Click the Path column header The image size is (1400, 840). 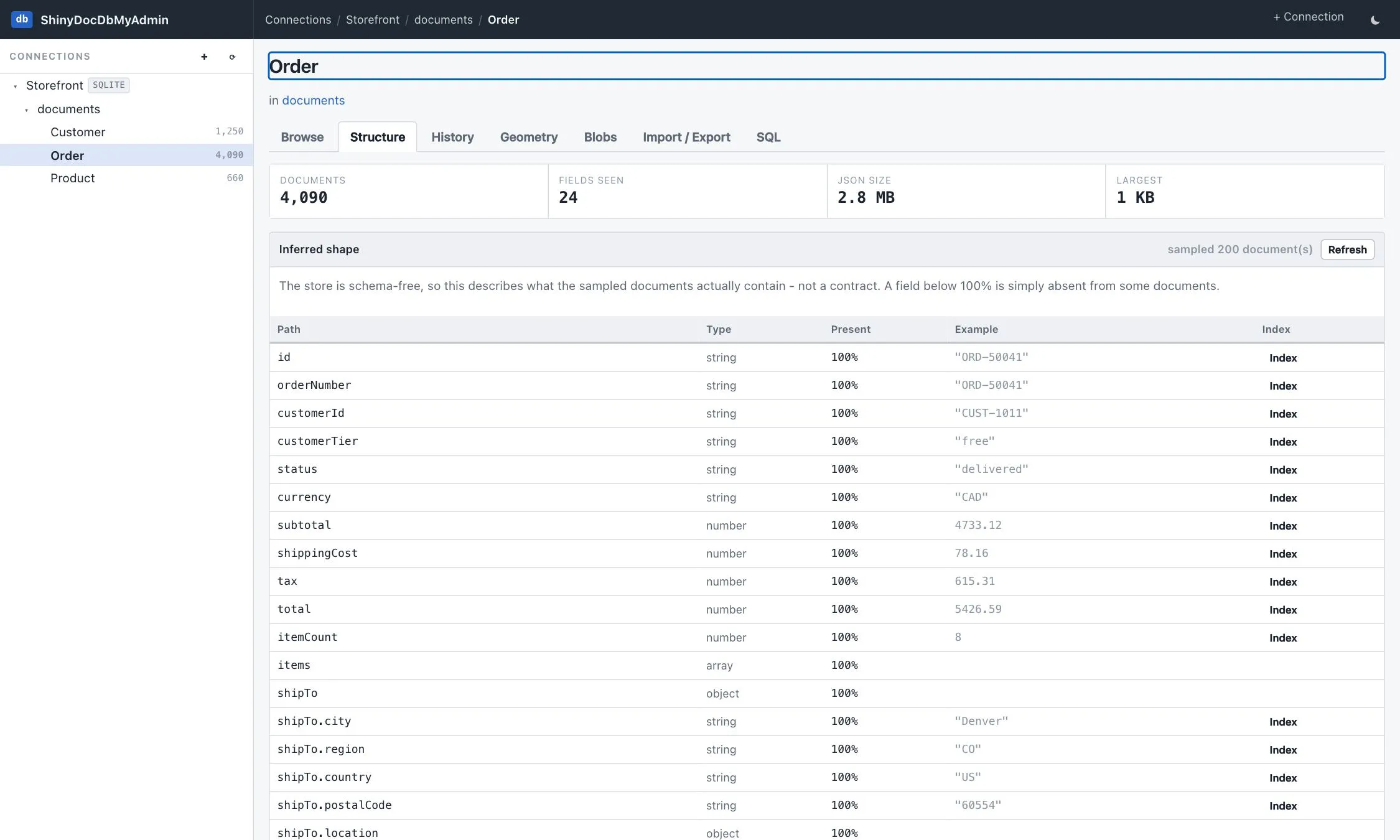289,329
